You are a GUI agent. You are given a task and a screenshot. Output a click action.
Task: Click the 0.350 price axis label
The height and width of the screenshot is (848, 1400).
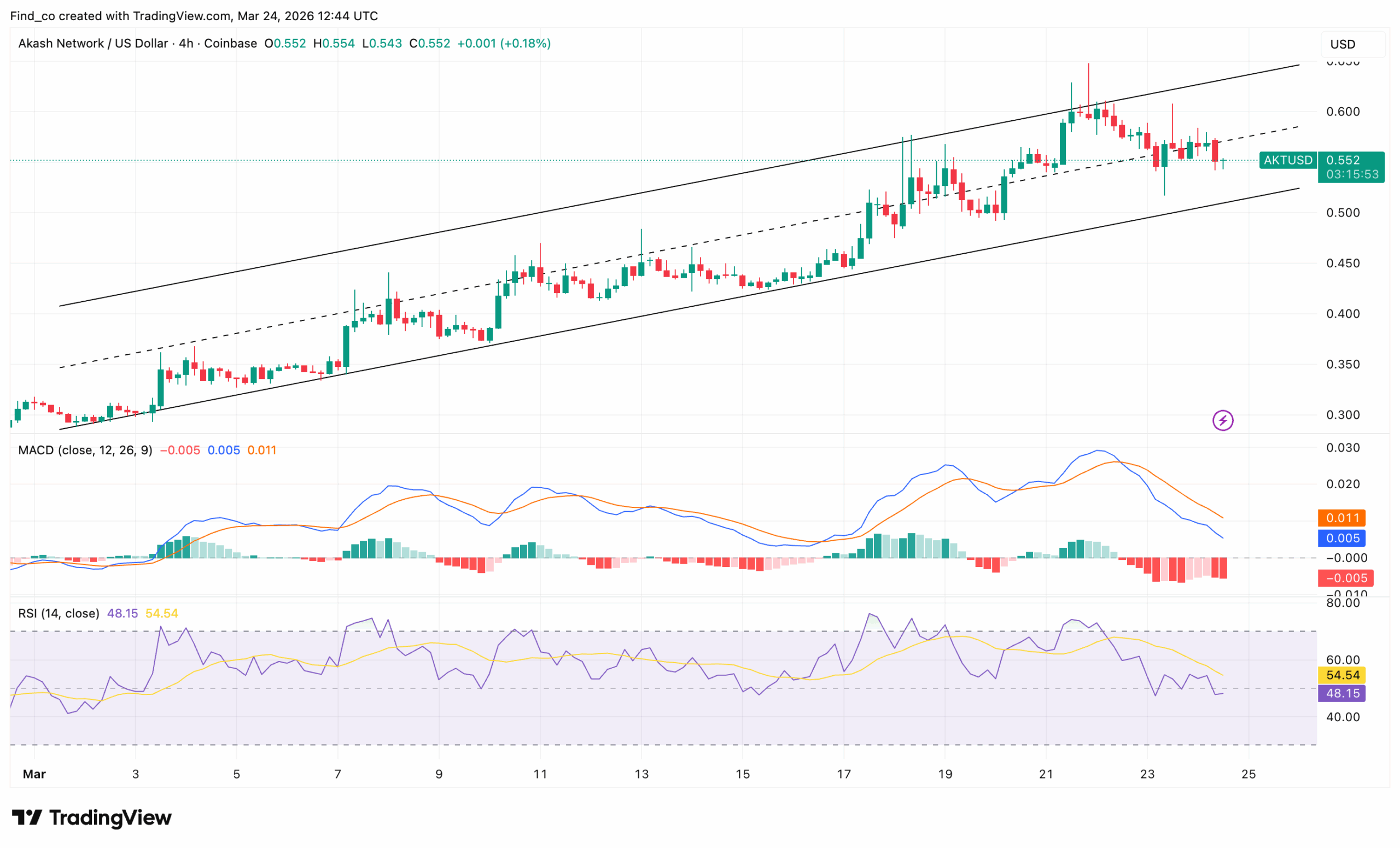(x=1343, y=365)
